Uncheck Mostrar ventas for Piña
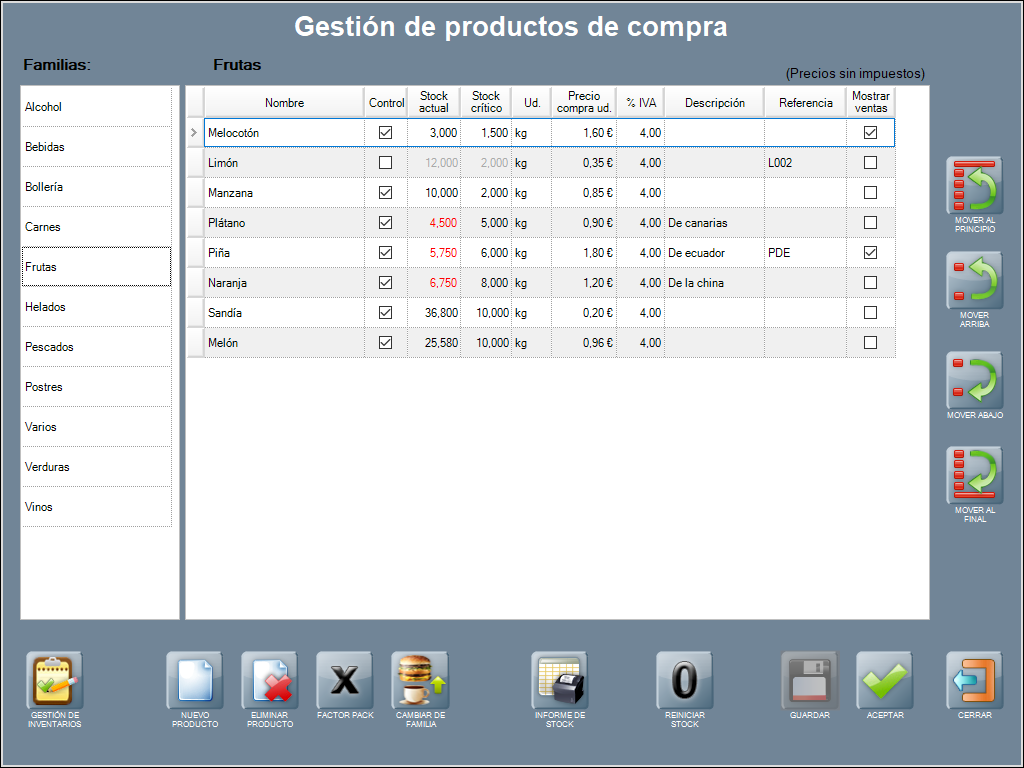The width and height of the screenshot is (1024, 768). [870, 253]
